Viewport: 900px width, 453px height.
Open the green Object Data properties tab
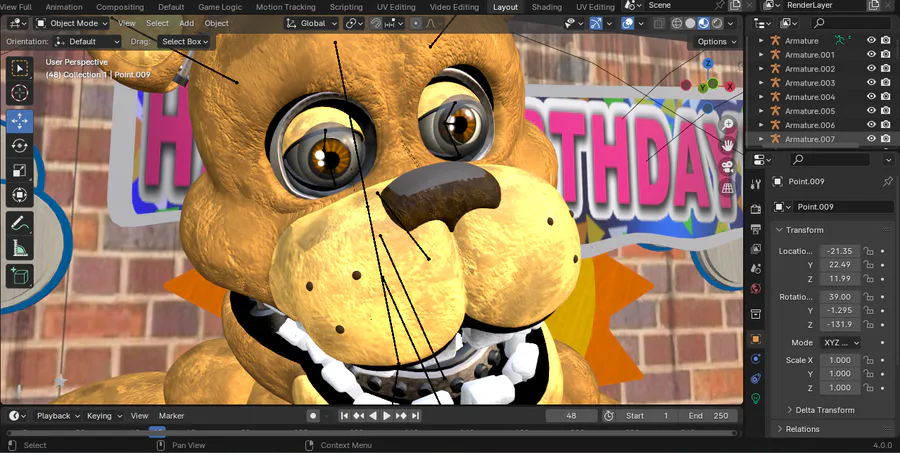(756, 398)
